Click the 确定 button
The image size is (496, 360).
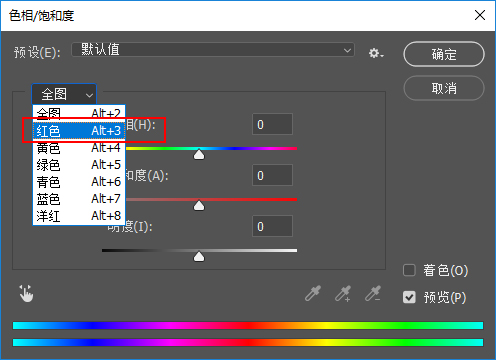(444, 54)
